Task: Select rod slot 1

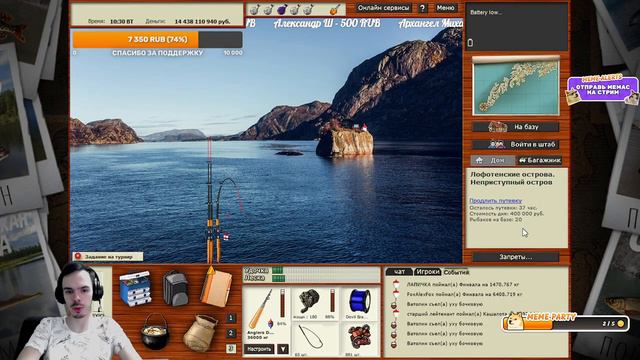Action: coord(231,318)
